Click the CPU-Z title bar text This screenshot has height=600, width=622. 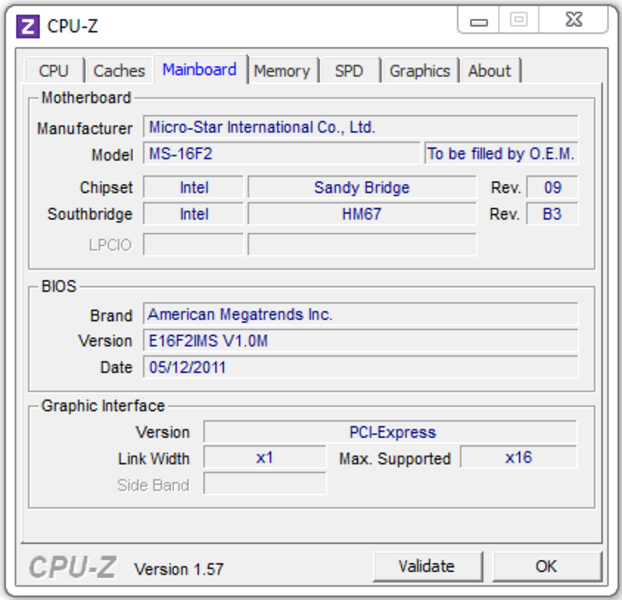tap(72, 27)
